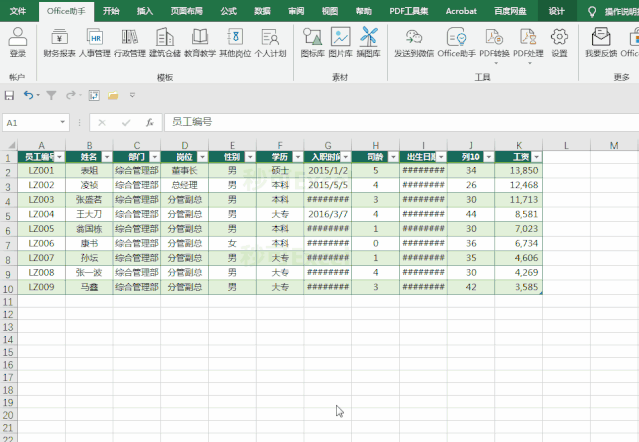639x442 pixels.
Task: Open the 图标库 icon library
Action: point(313,42)
